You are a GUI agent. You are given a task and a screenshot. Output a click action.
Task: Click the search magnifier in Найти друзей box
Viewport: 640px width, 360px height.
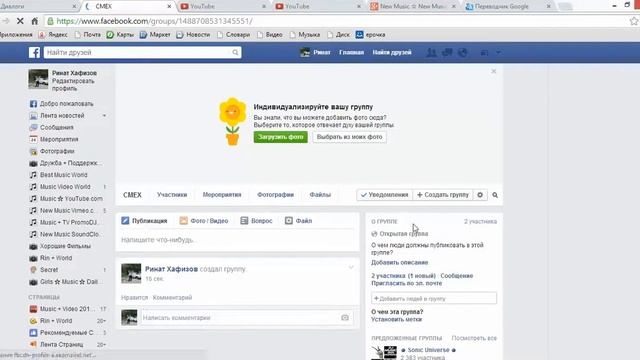click(x=235, y=52)
